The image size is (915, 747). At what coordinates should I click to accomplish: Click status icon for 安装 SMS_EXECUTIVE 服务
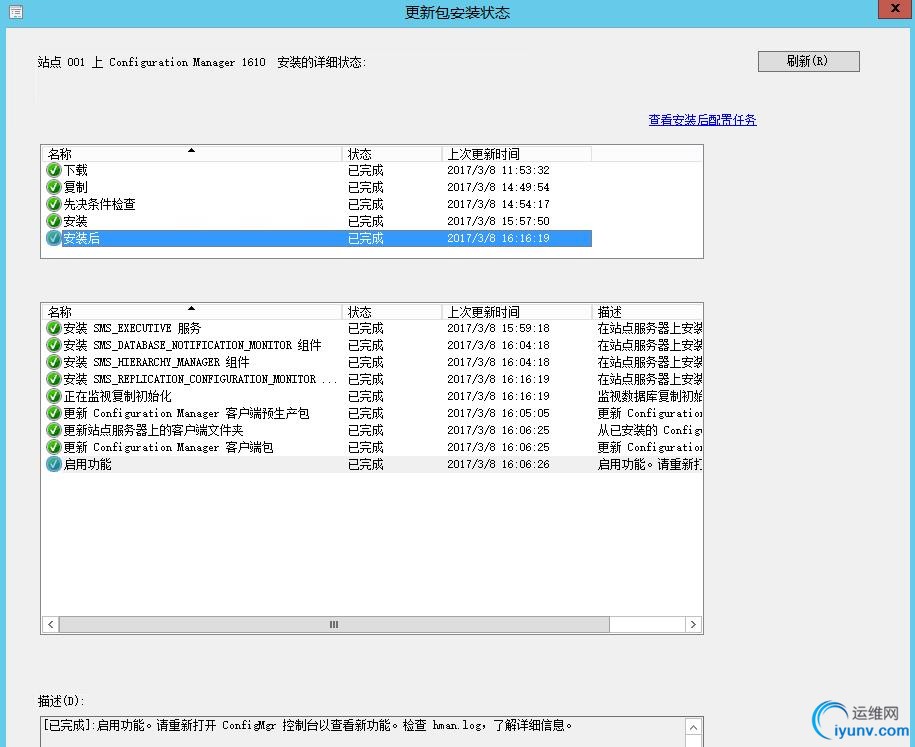(54, 329)
